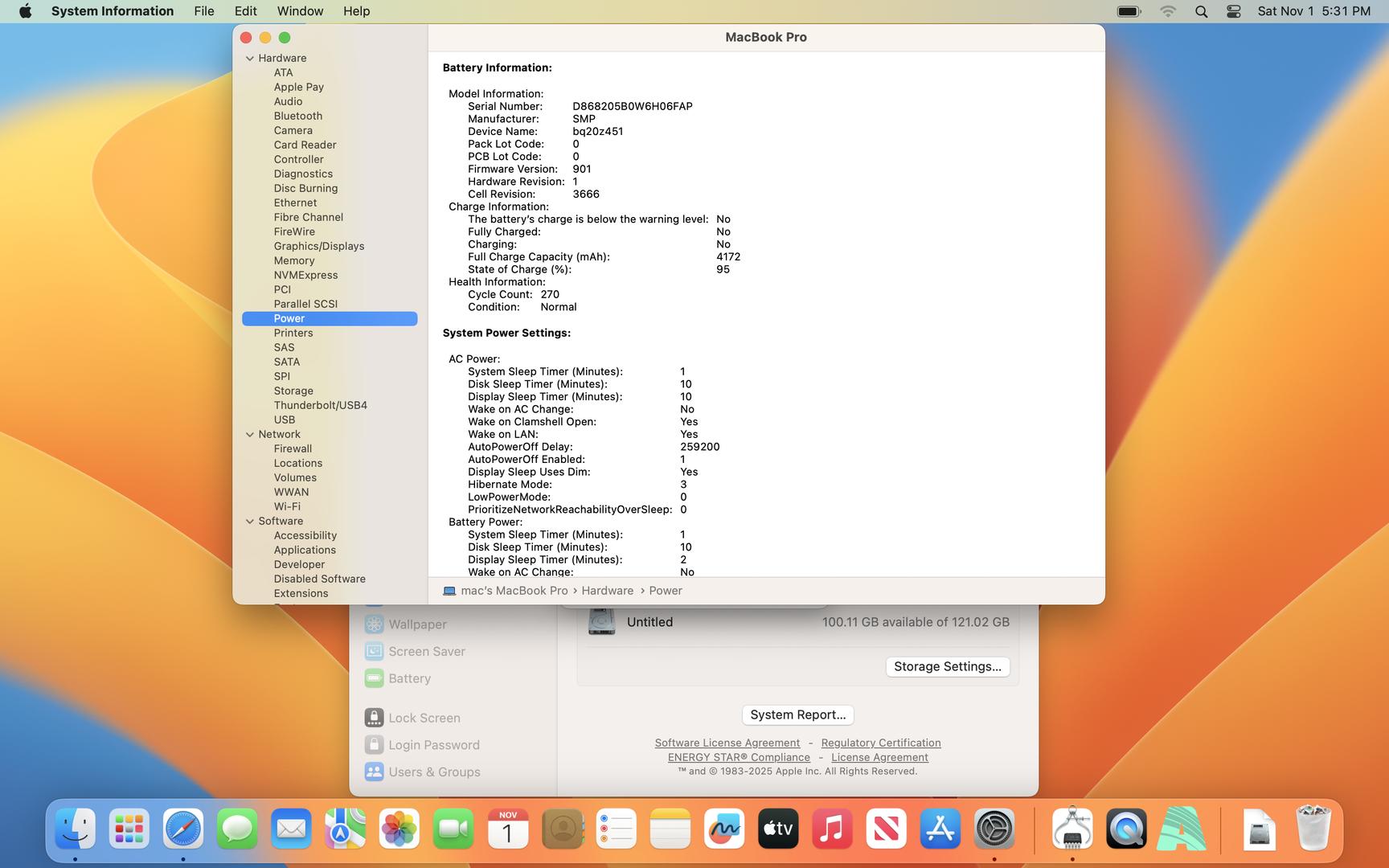The width and height of the screenshot is (1389, 868).
Task: Click the Spotlight search icon
Action: (x=1201, y=11)
